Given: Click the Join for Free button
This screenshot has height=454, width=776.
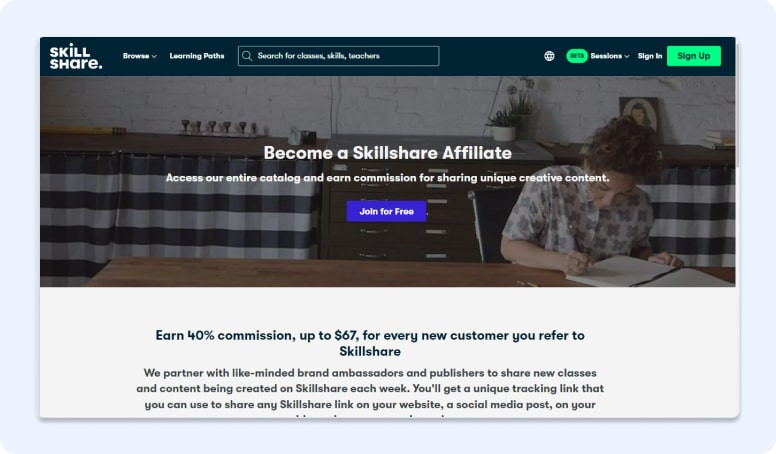Looking at the screenshot, I should 386,211.
